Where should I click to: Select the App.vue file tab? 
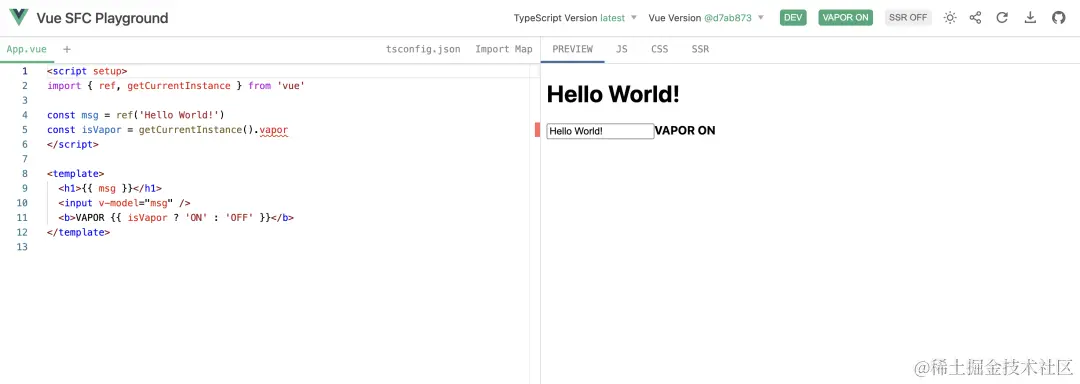coord(27,49)
